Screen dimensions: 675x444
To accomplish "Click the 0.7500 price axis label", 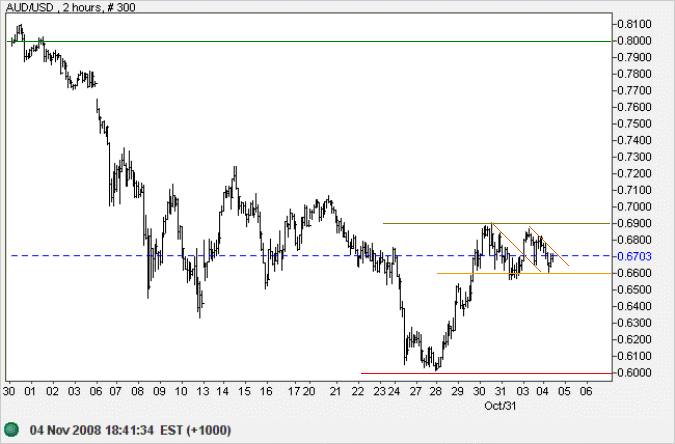I will click(x=634, y=124).
